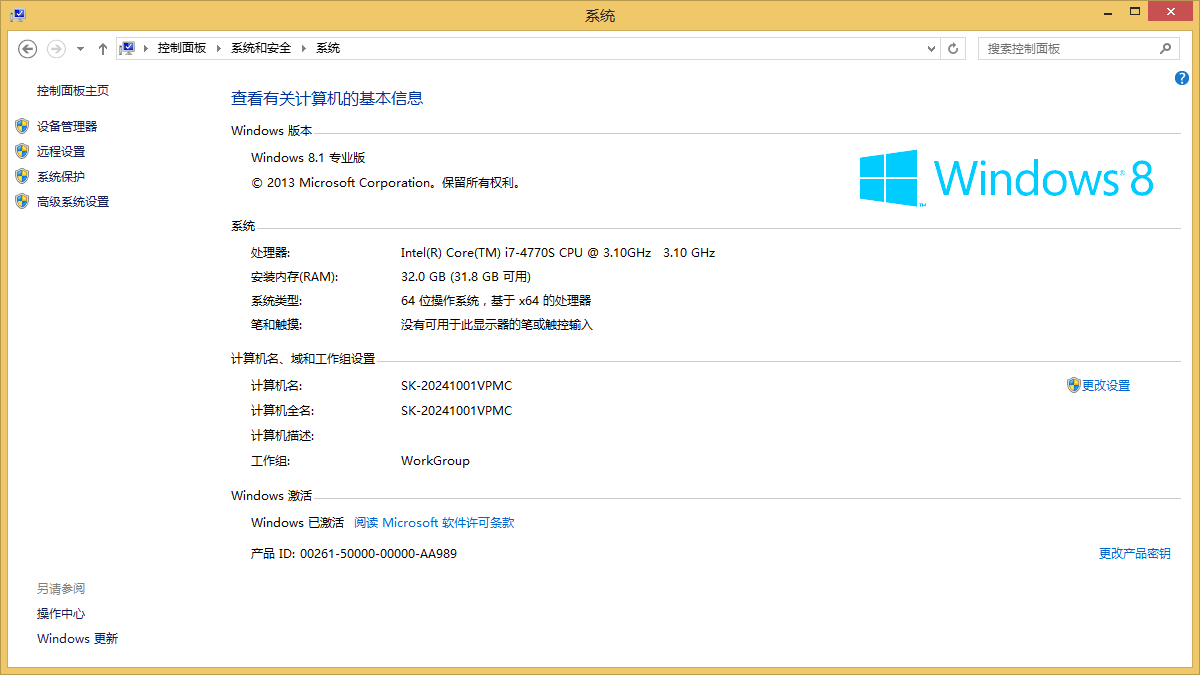Click the back navigation arrow
This screenshot has width=1200, height=675.
pos(28,48)
